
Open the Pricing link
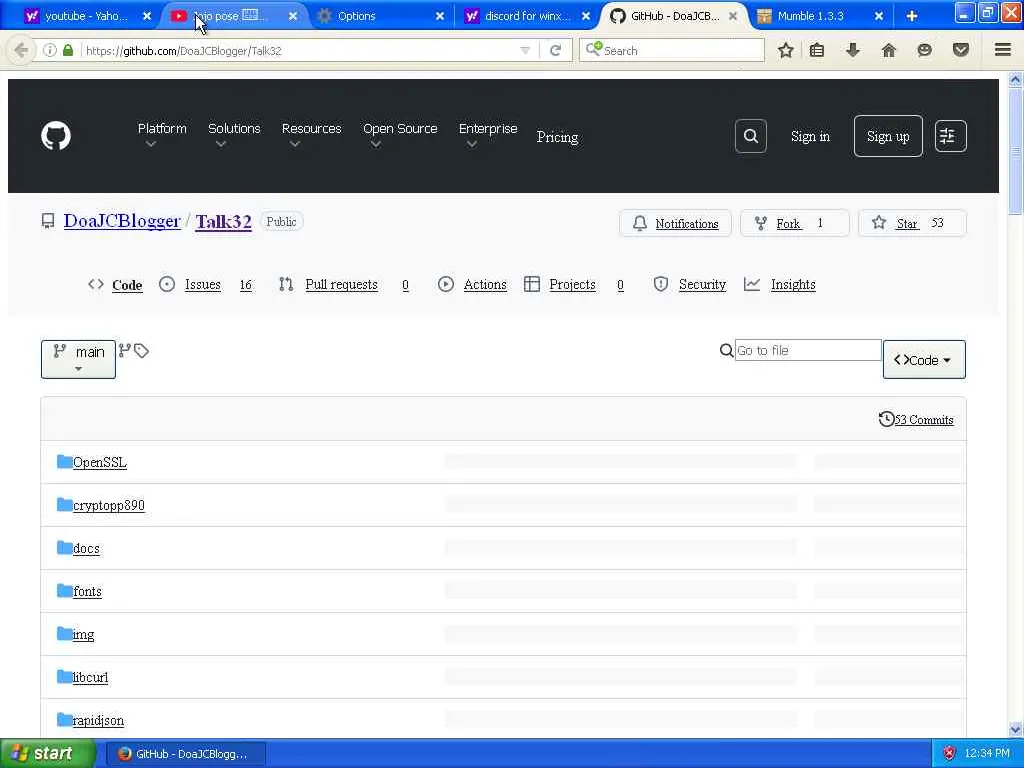[x=557, y=137]
